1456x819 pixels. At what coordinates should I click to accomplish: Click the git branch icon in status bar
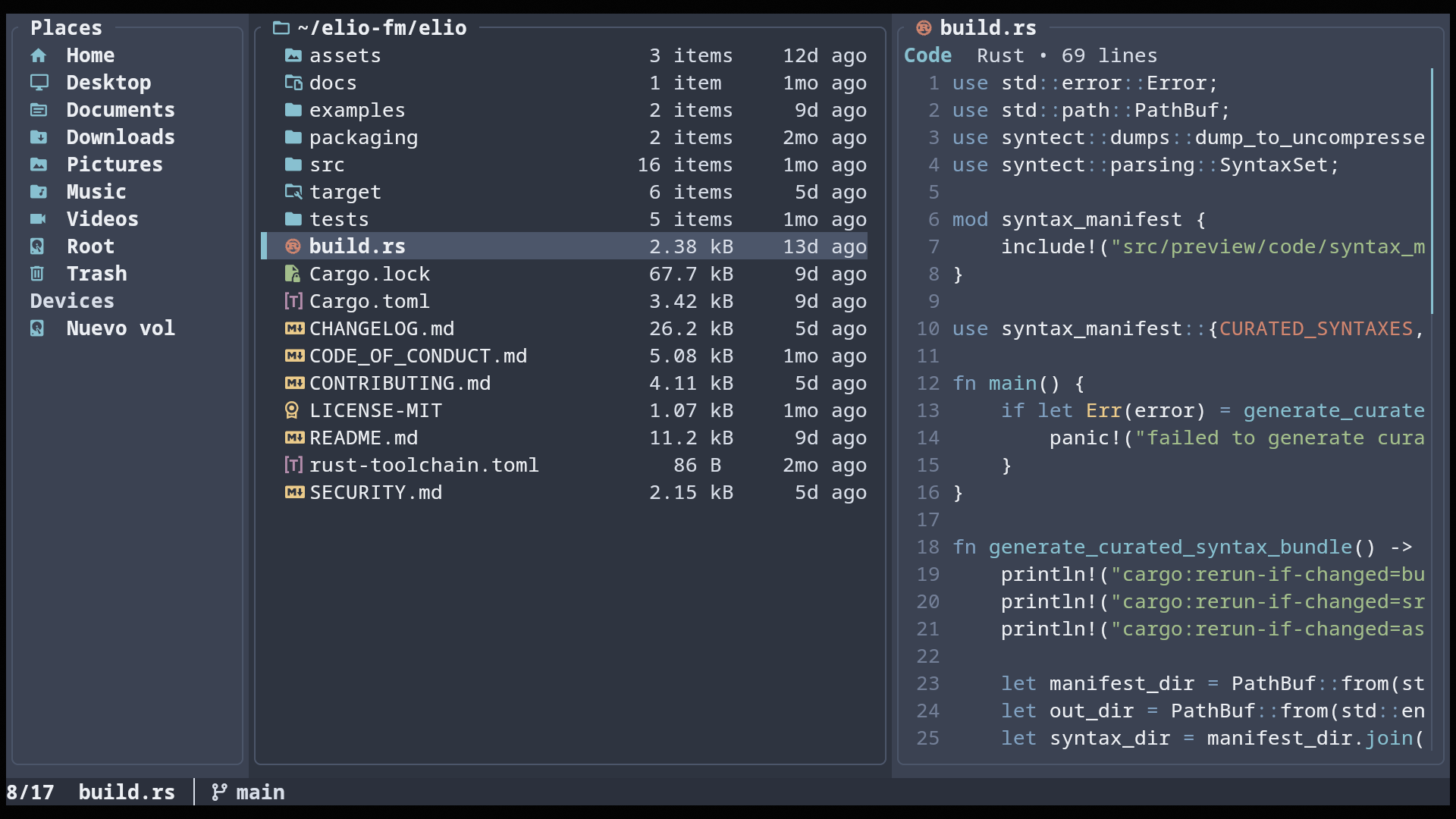coord(219,792)
